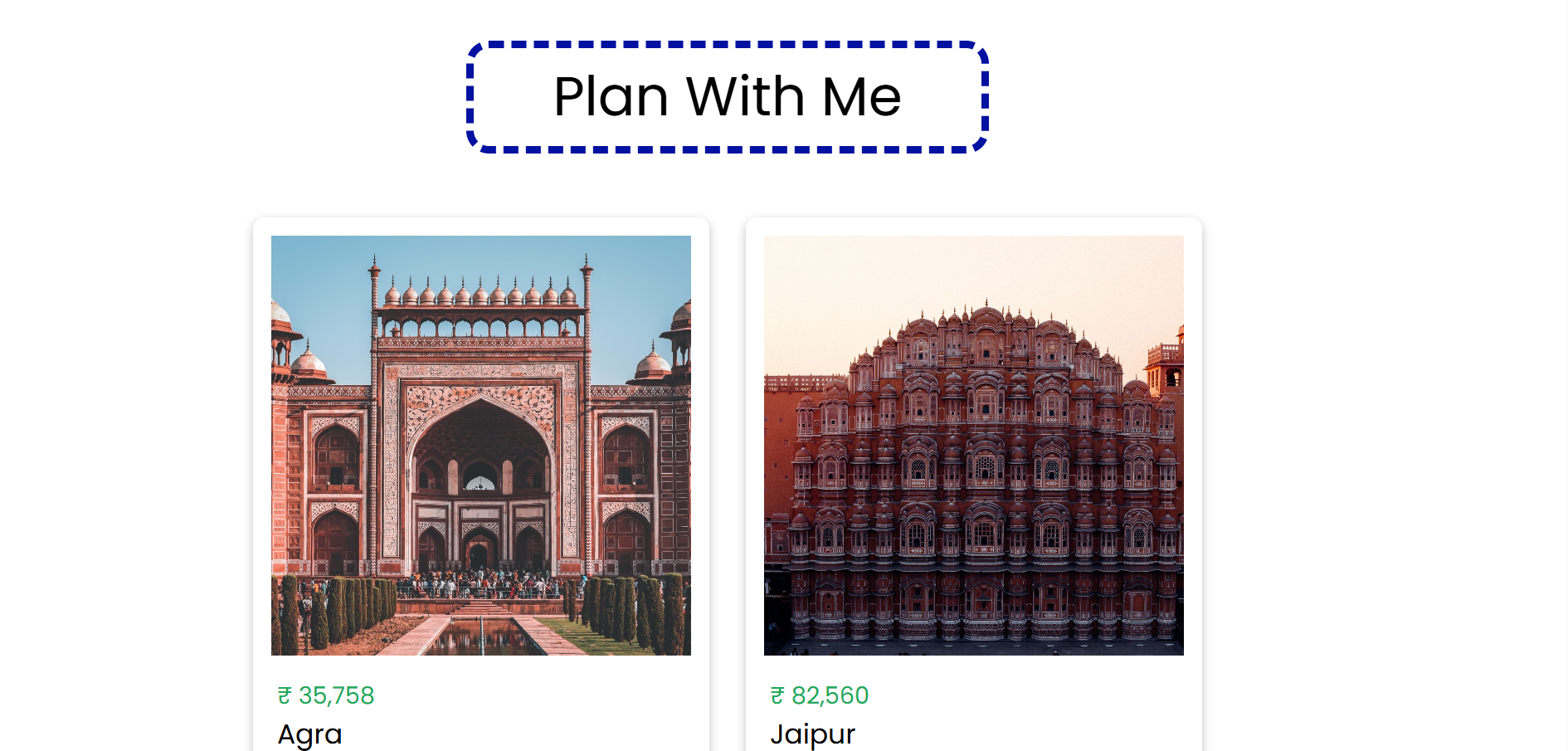
Task: Click the word "Plan" in the heading
Action: coord(611,96)
